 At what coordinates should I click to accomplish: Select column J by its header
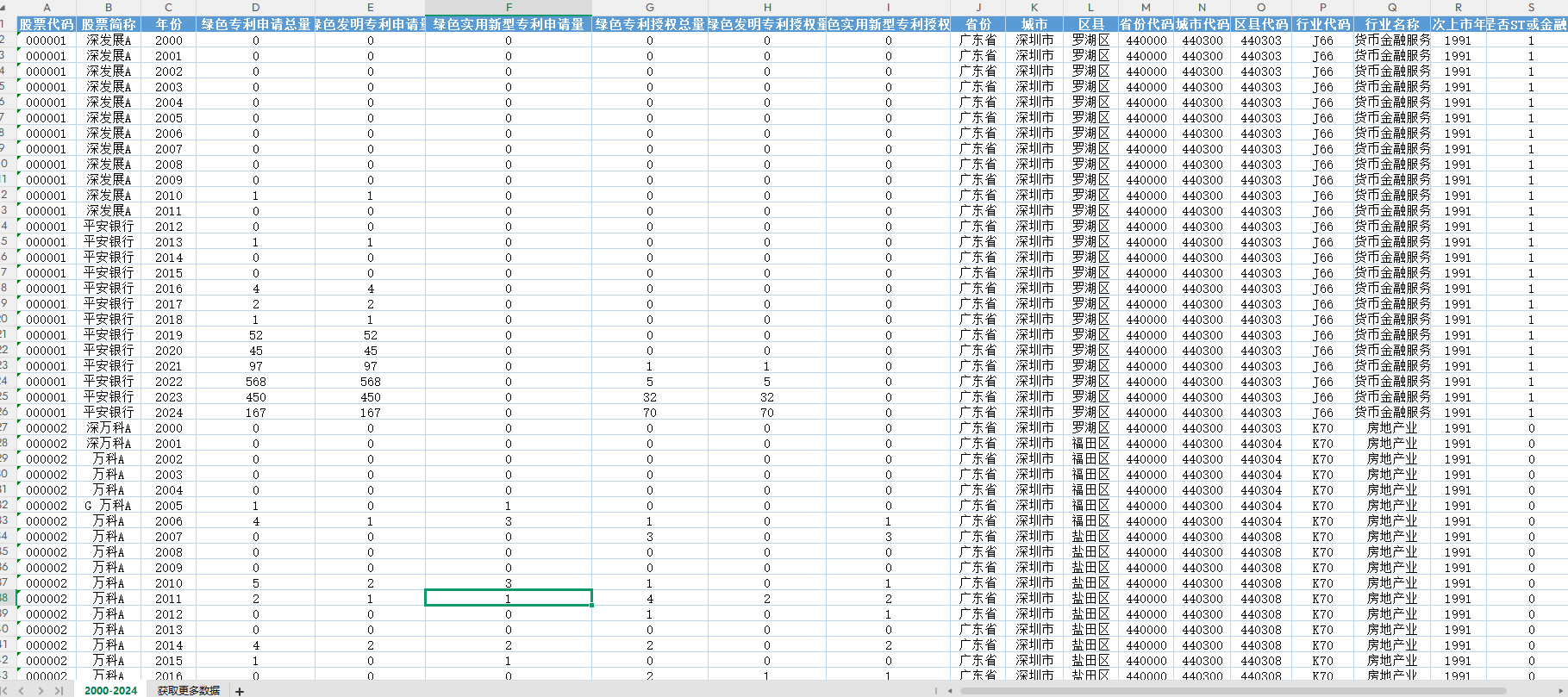[978, 8]
